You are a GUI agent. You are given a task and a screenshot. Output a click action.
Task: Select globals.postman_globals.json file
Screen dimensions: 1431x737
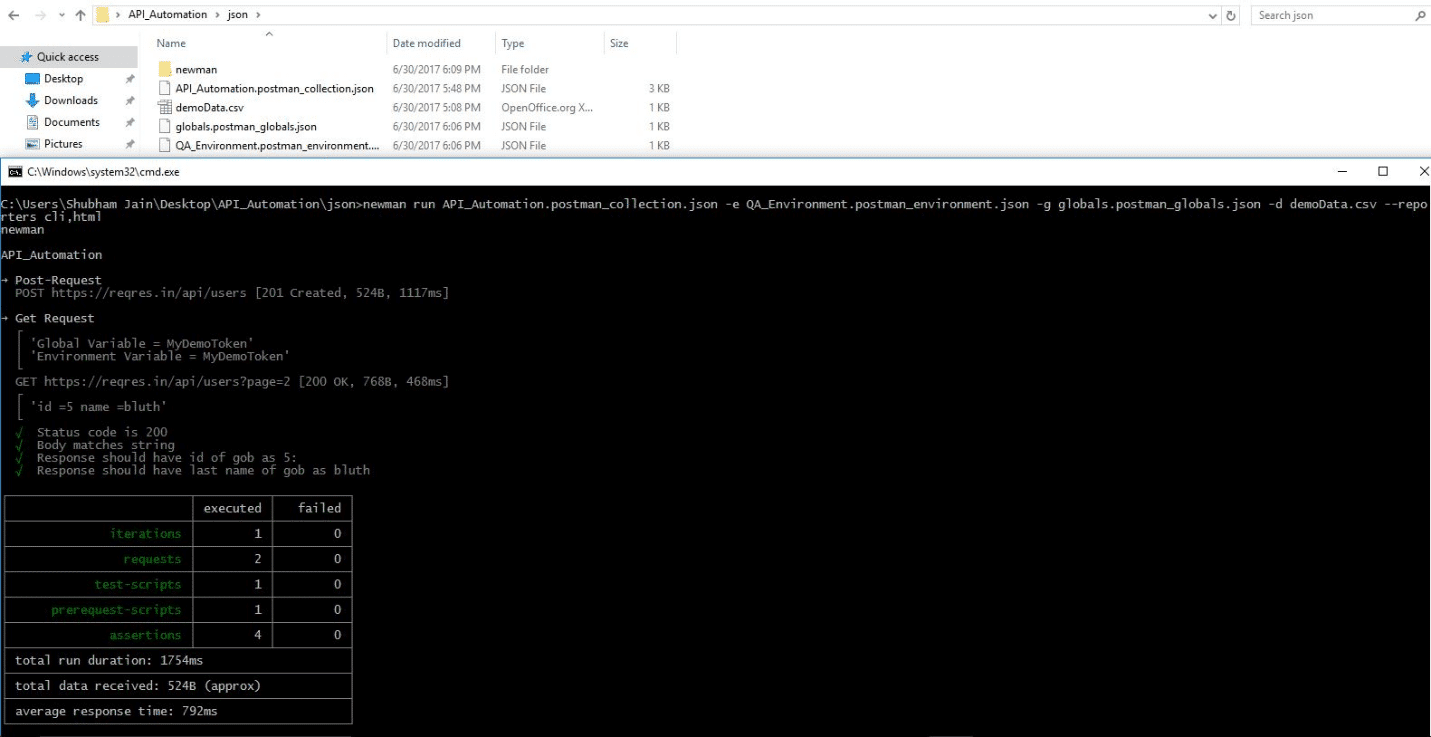click(x=246, y=126)
